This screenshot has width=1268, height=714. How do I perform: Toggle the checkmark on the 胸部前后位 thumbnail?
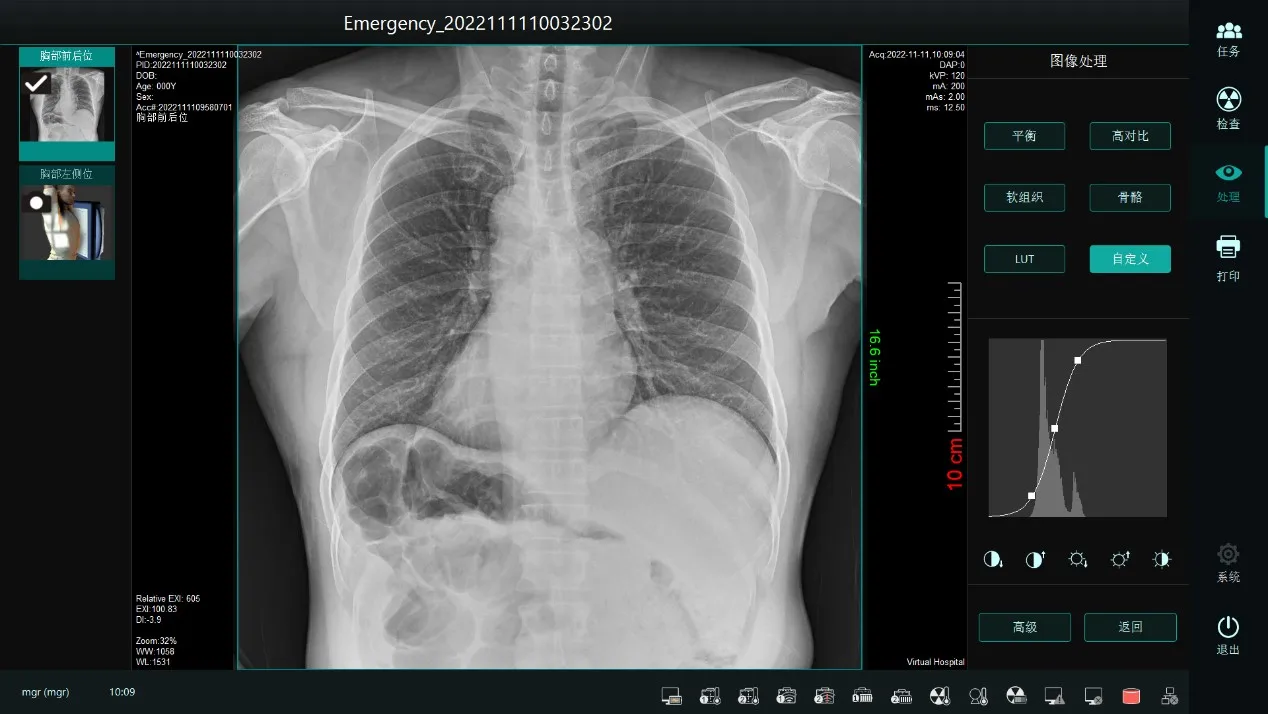[x=37, y=83]
